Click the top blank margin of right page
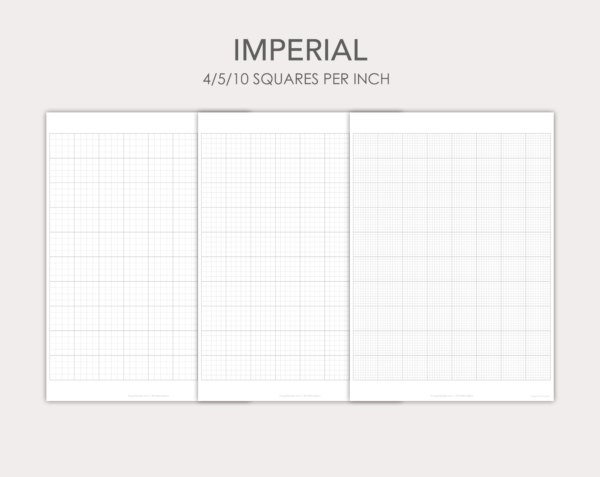This screenshot has height=477, width=600. click(x=452, y=122)
